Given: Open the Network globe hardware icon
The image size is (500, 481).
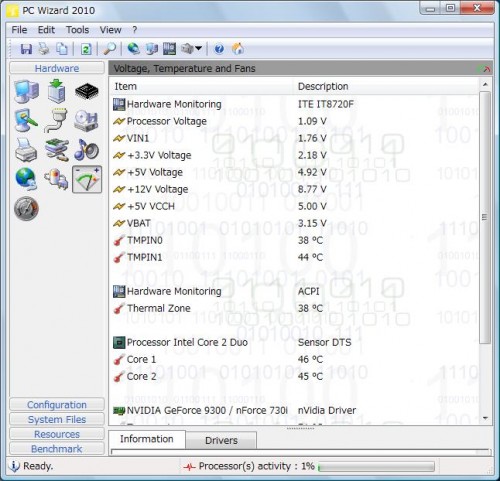Looking at the screenshot, I should pos(26,179).
